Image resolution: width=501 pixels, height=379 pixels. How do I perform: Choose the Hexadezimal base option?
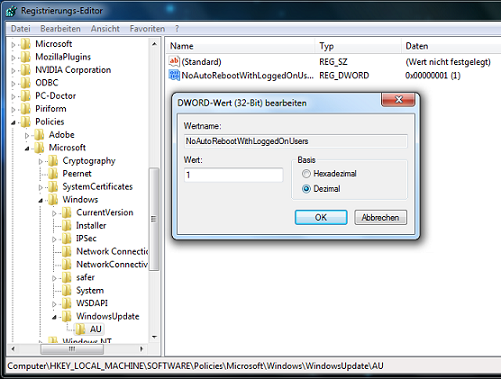[306, 174]
